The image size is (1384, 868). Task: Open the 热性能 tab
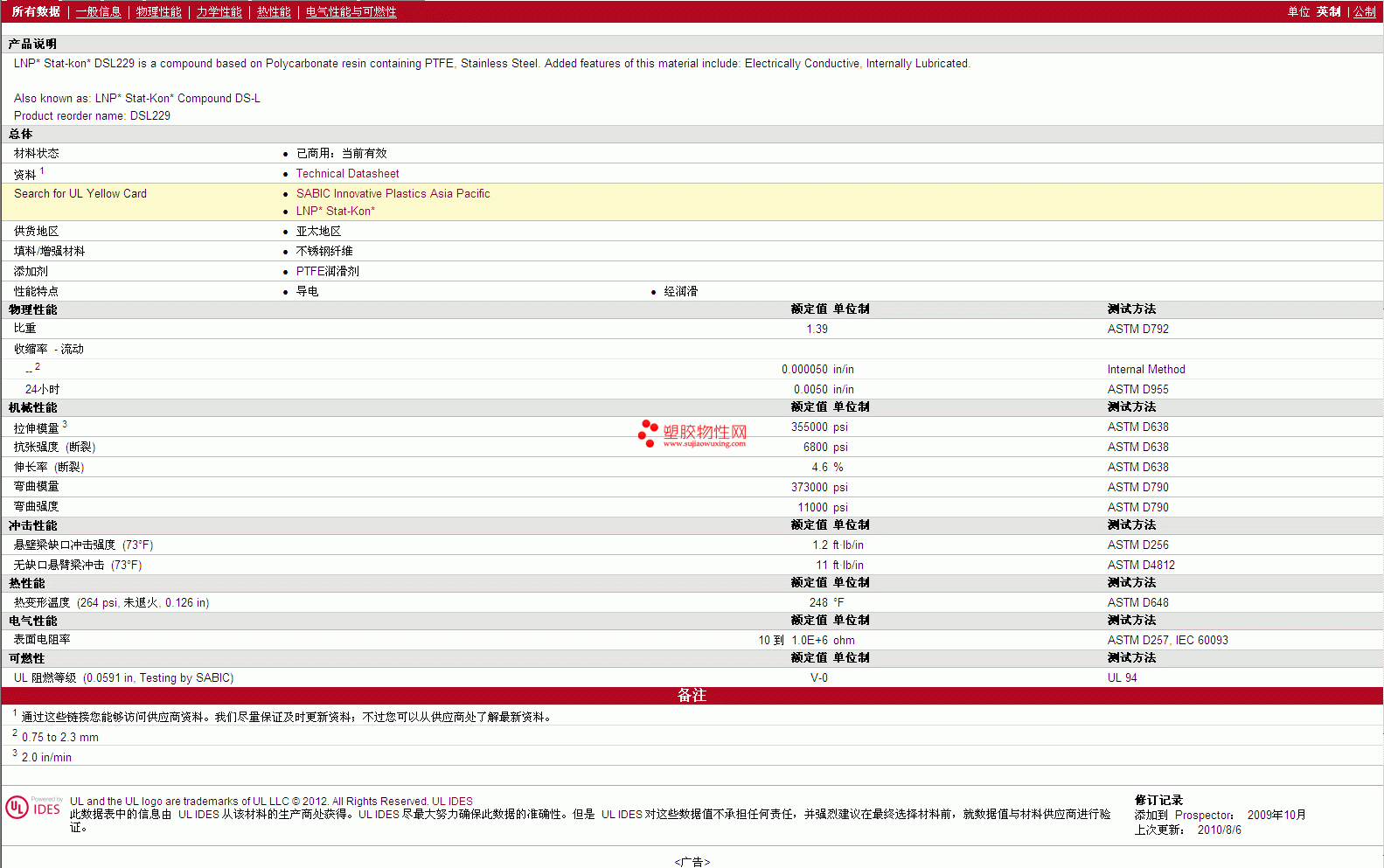click(274, 11)
